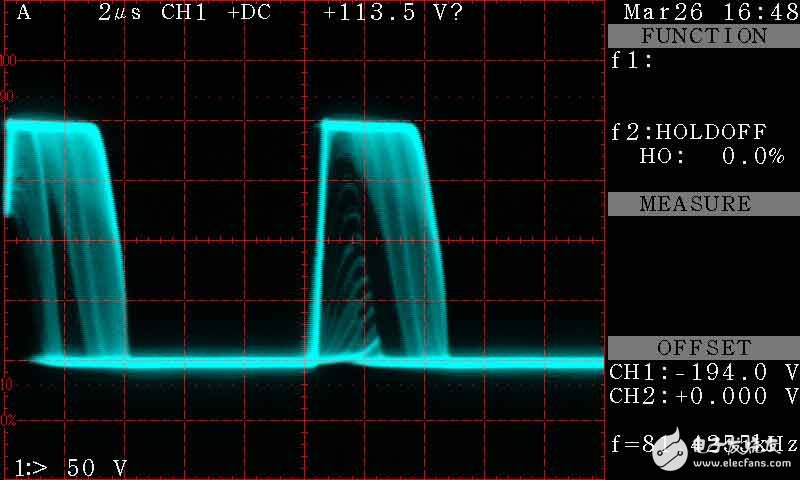Click the f= frequency readout
Image resolution: width=800 pixels, height=480 pixels.
(x=704, y=444)
